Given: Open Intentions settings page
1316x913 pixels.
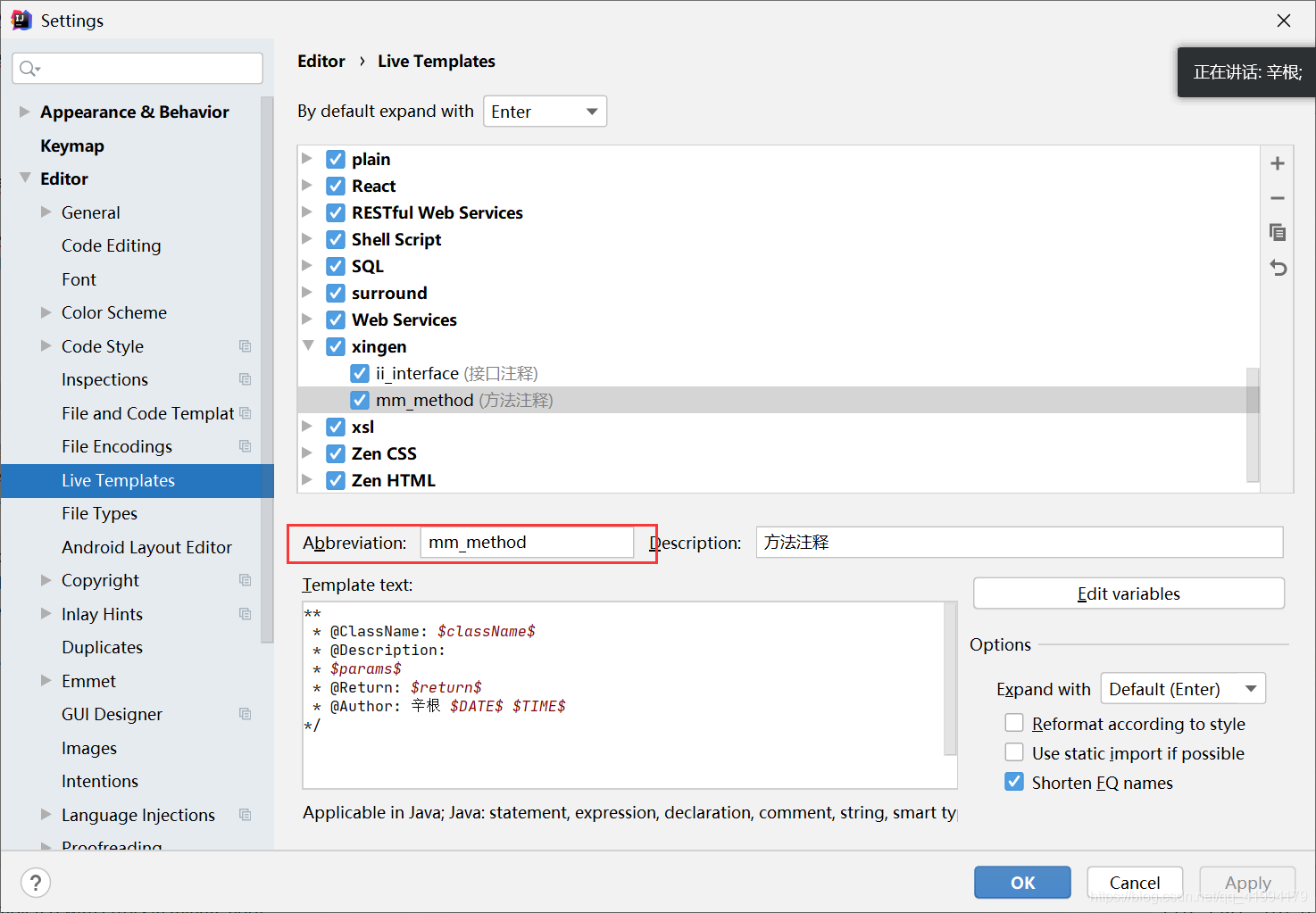Looking at the screenshot, I should 100,781.
